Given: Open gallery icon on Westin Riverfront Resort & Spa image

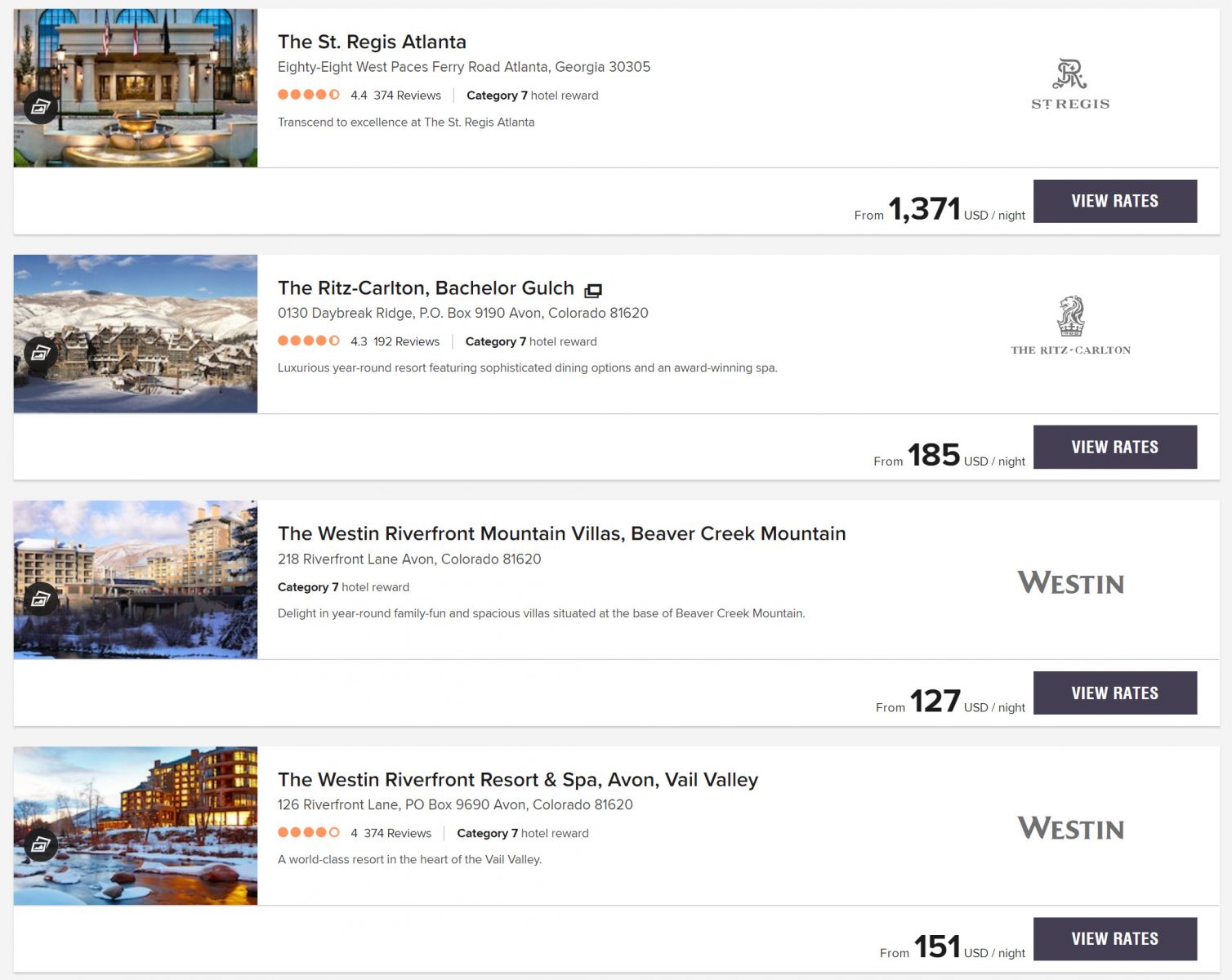Looking at the screenshot, I should coord(41,845).
